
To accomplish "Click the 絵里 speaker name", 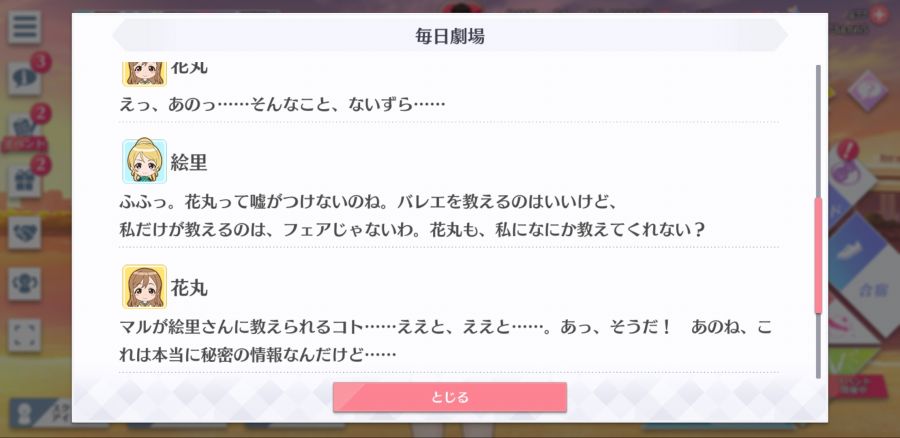I will pos(189,162).
